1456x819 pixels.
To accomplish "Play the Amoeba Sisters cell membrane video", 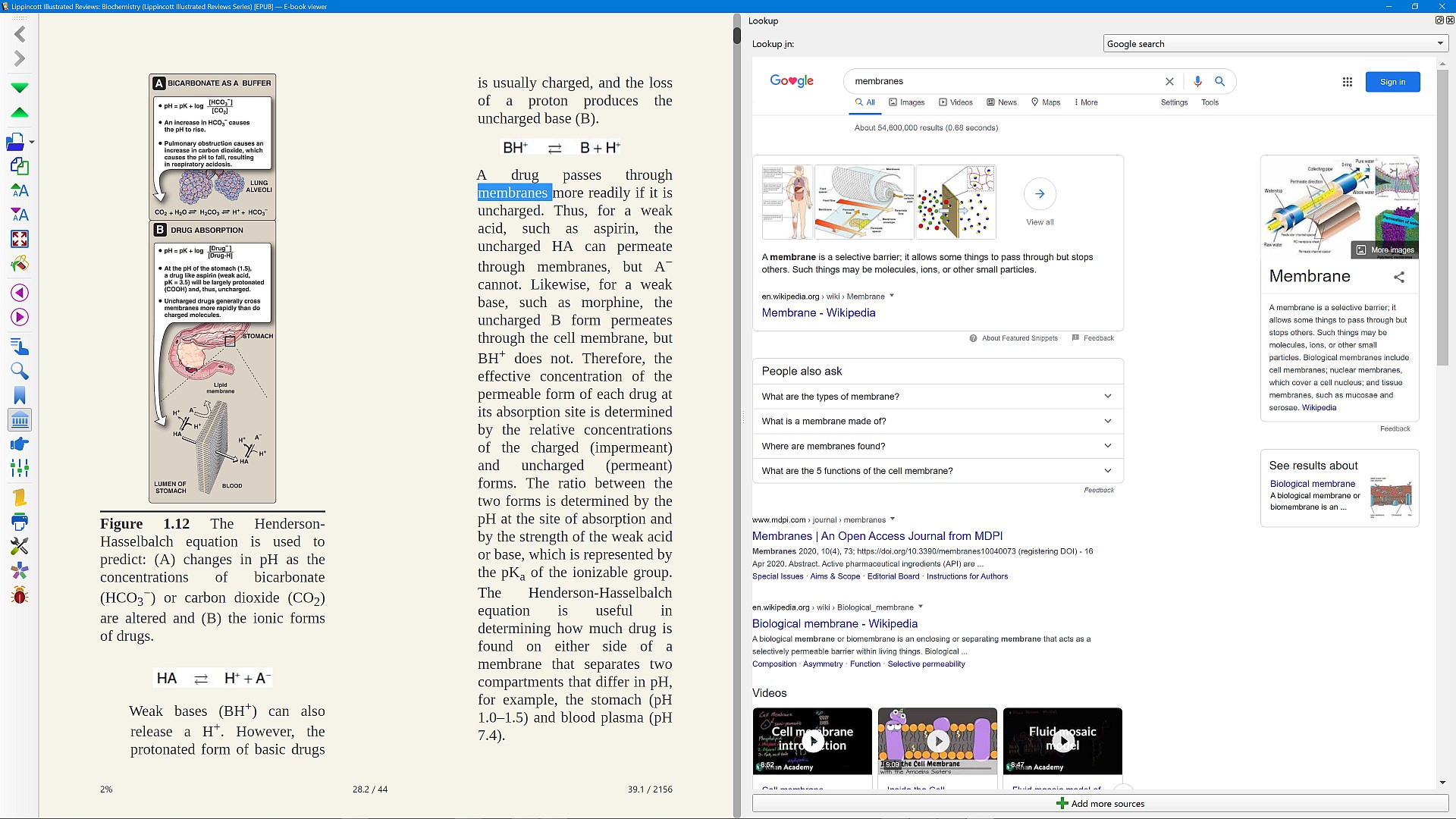I will point(937,741).
